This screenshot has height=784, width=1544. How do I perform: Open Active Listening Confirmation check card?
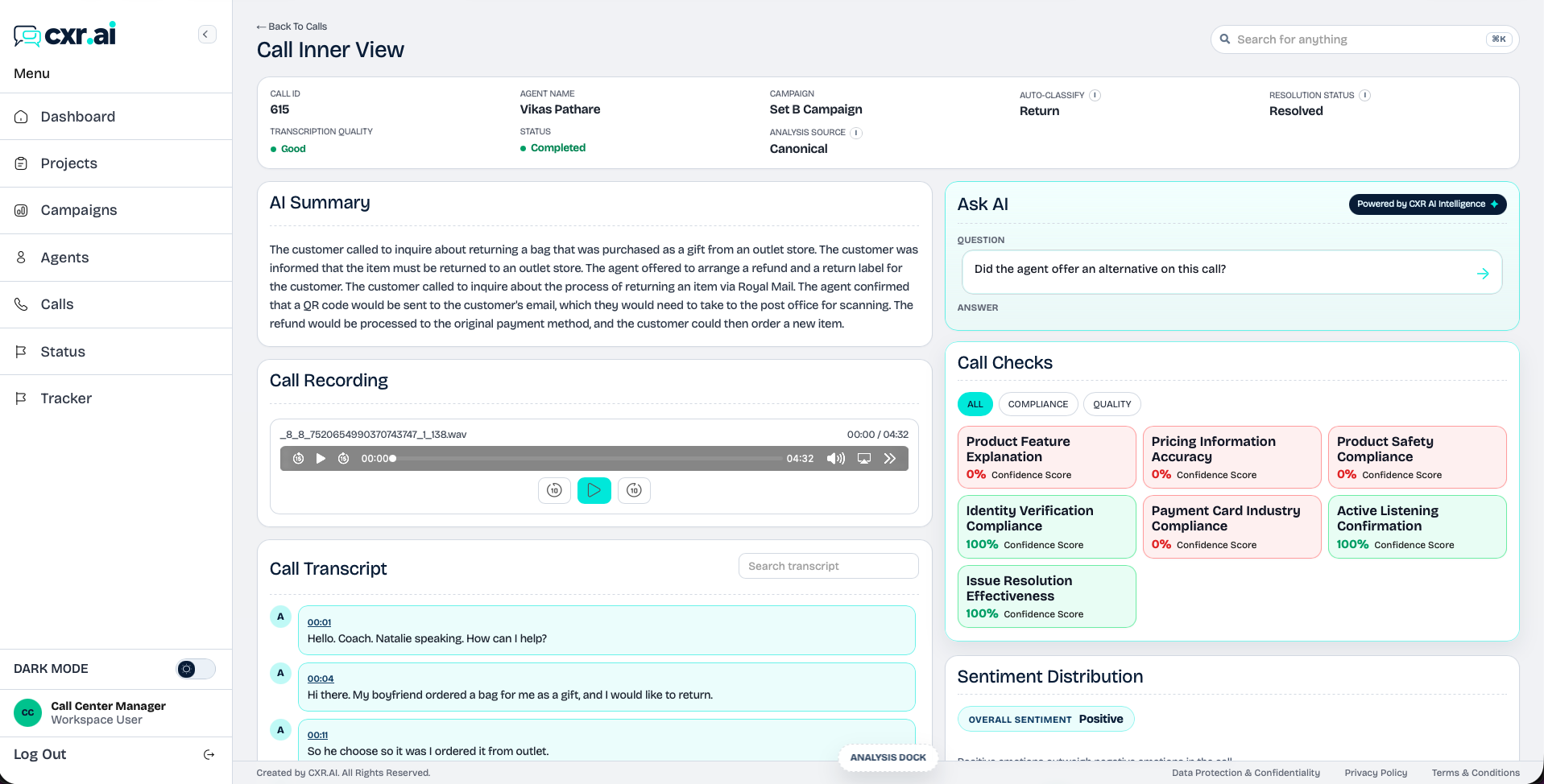click(1417, 526)
